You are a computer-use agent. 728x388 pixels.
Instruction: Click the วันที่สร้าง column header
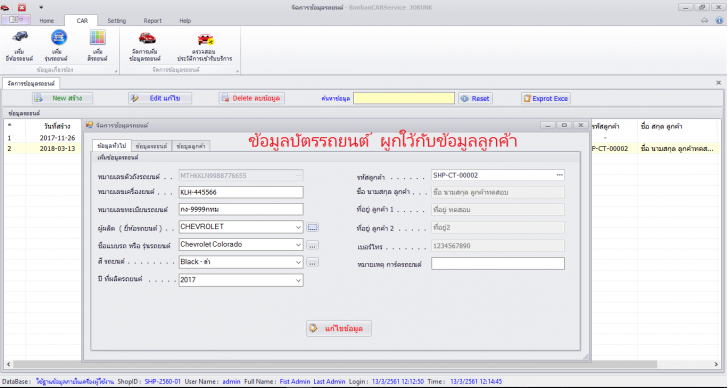[57, 126]
